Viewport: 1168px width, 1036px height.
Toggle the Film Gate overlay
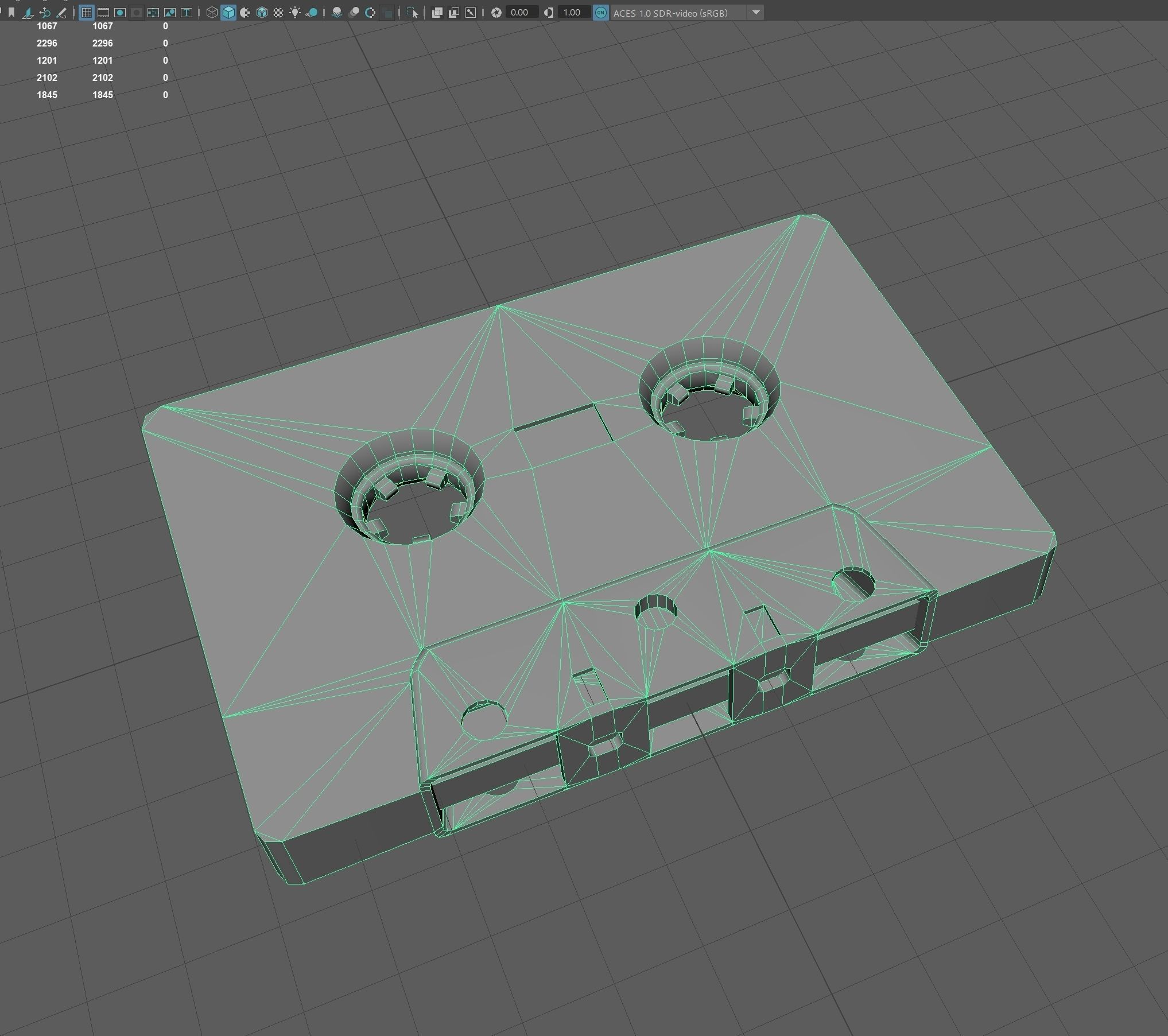(103, 12)
